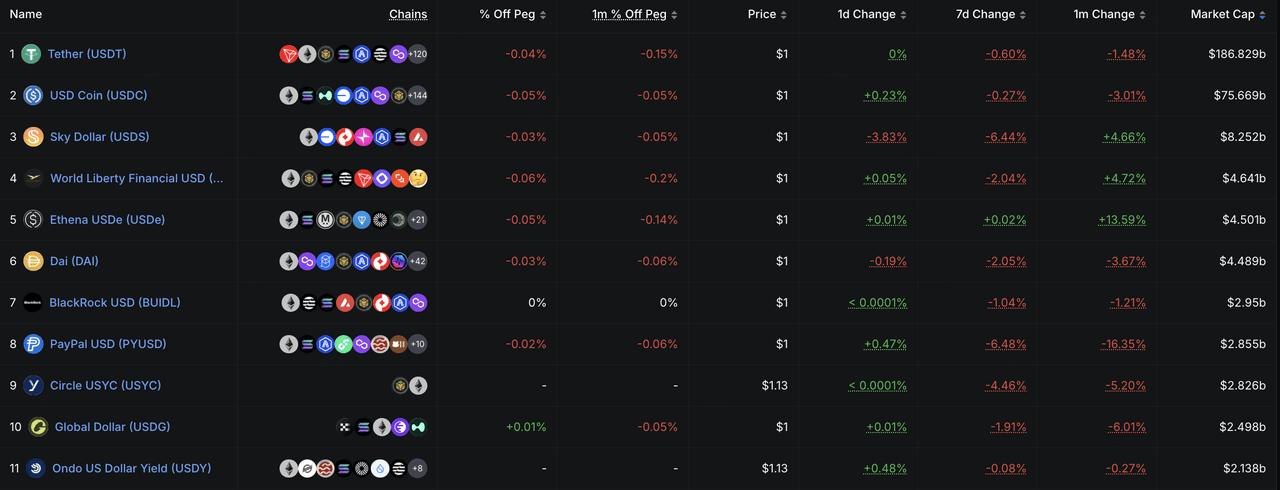
Task: Open the Dai (DAI) link
Action: coord(74,261)
